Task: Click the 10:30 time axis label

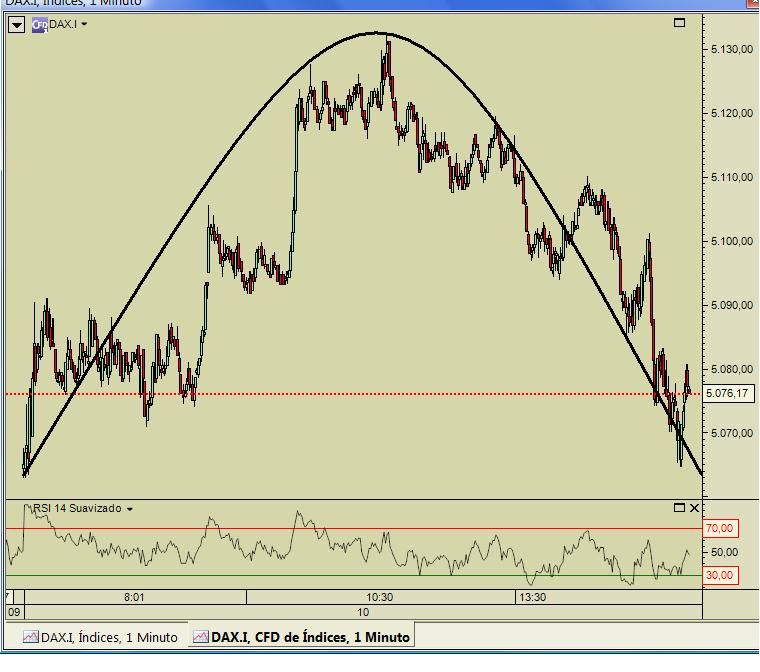Action: [380, 597]
